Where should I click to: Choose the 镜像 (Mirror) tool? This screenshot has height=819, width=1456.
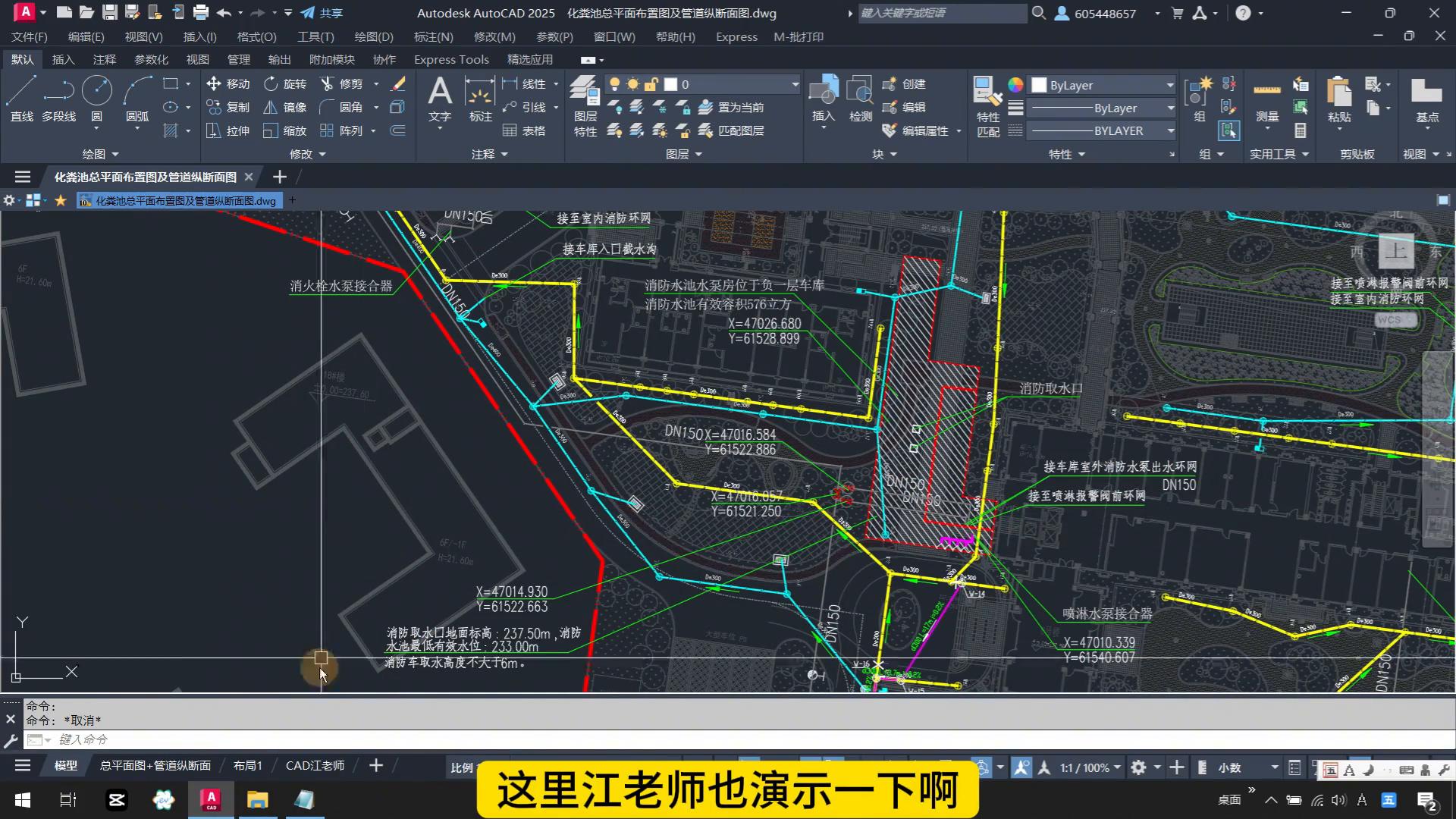(285, 108)
